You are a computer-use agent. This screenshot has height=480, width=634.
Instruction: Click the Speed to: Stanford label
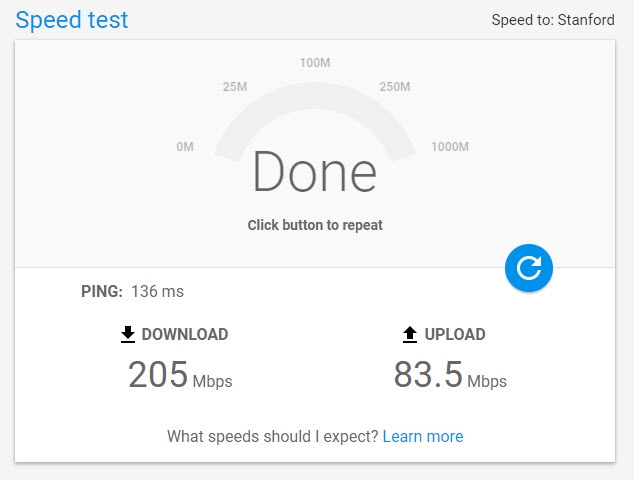553,20
